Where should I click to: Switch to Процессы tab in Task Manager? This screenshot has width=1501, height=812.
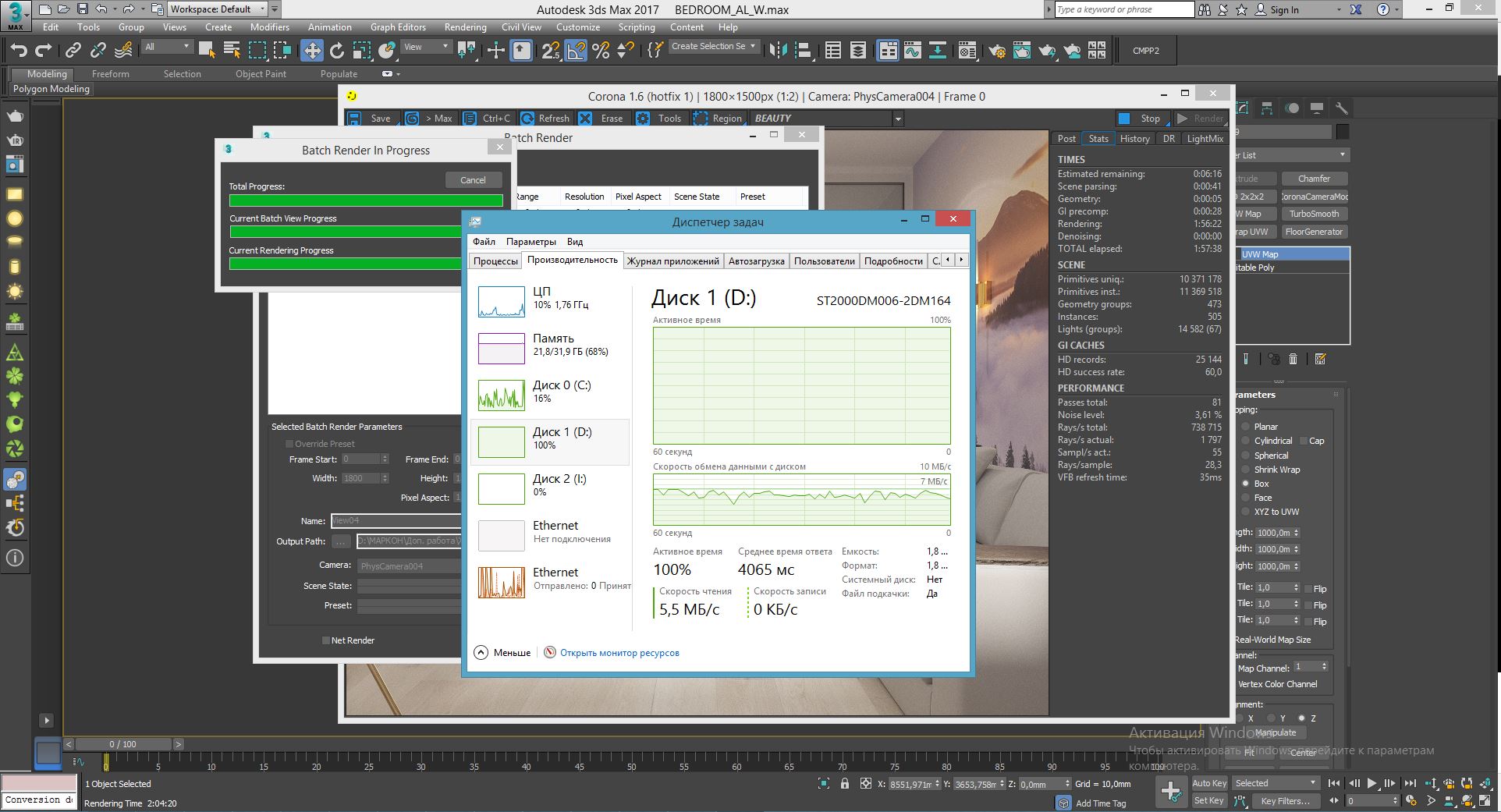point(495,261)
